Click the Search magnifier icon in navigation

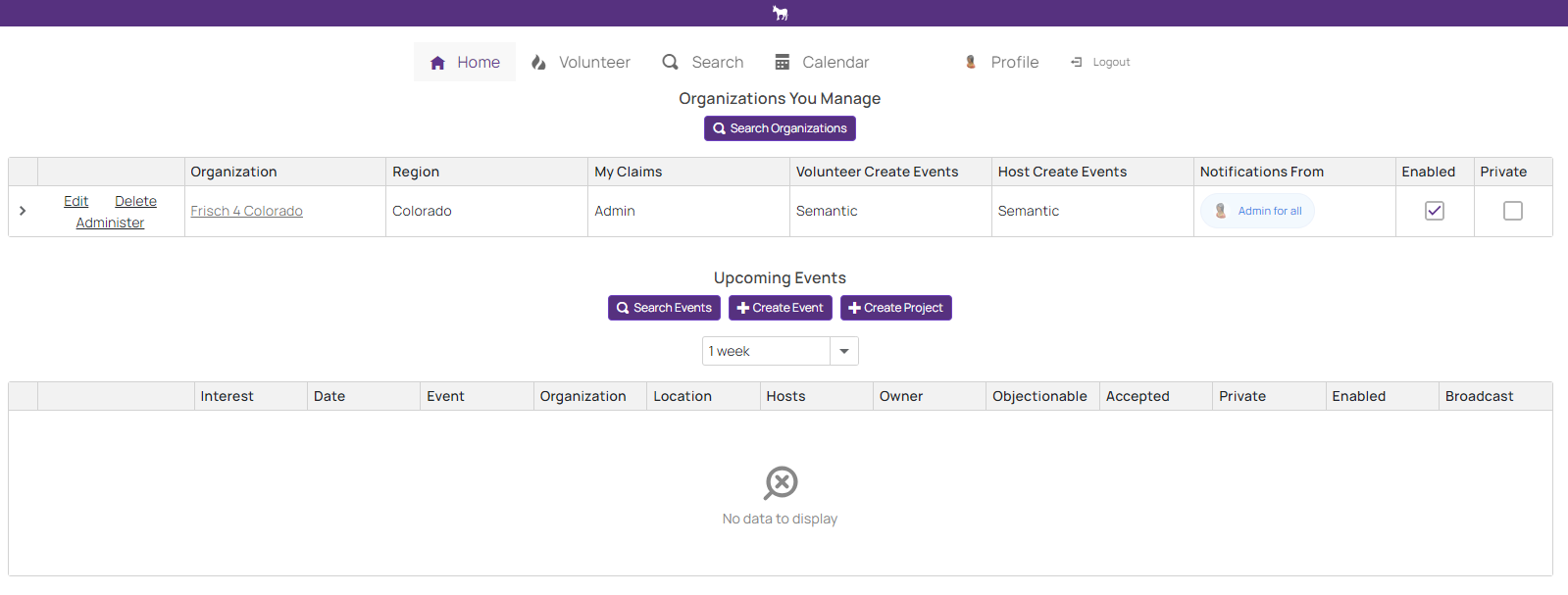click(x=670, y=62)
